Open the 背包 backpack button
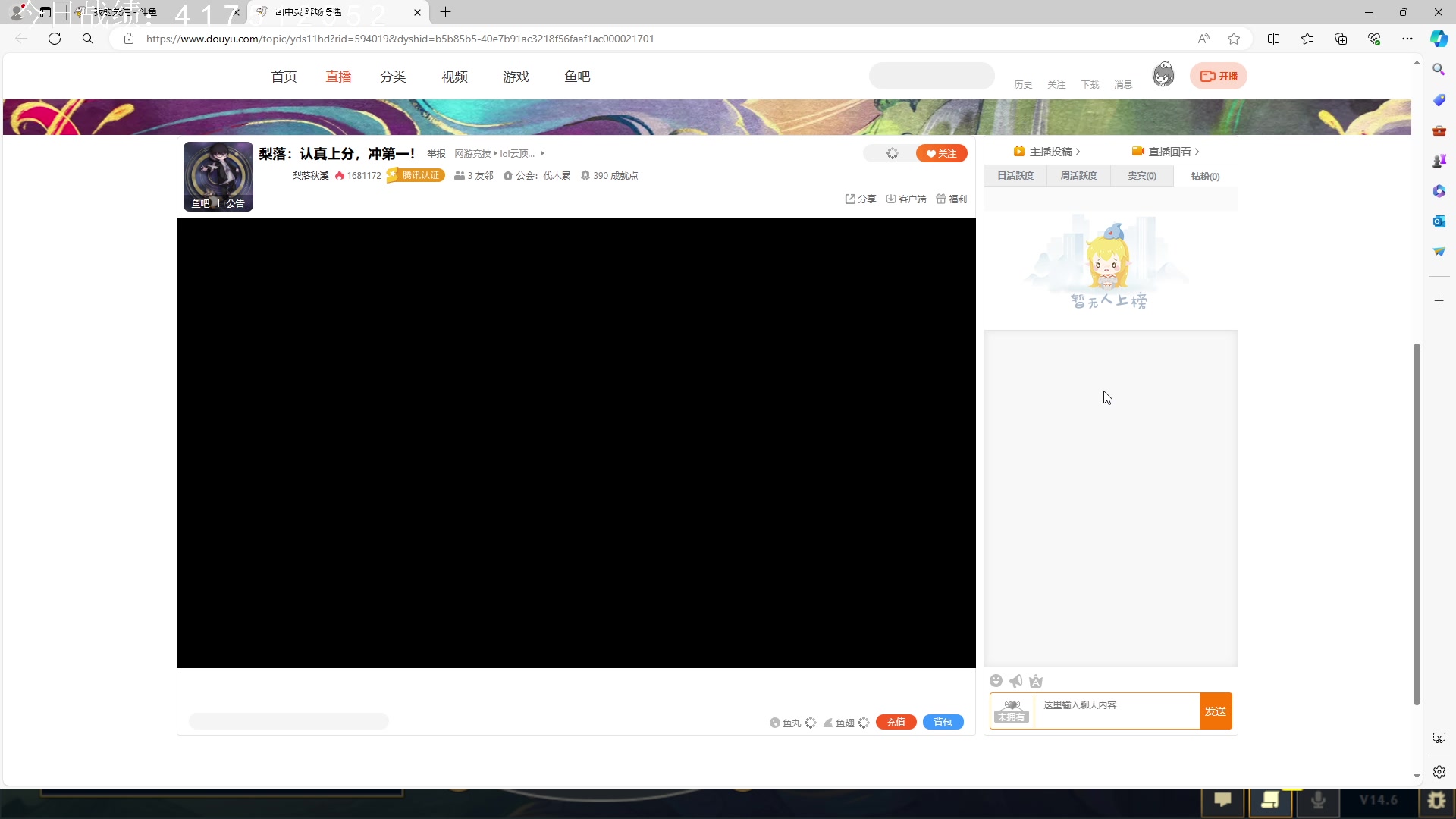 (943, 722)
